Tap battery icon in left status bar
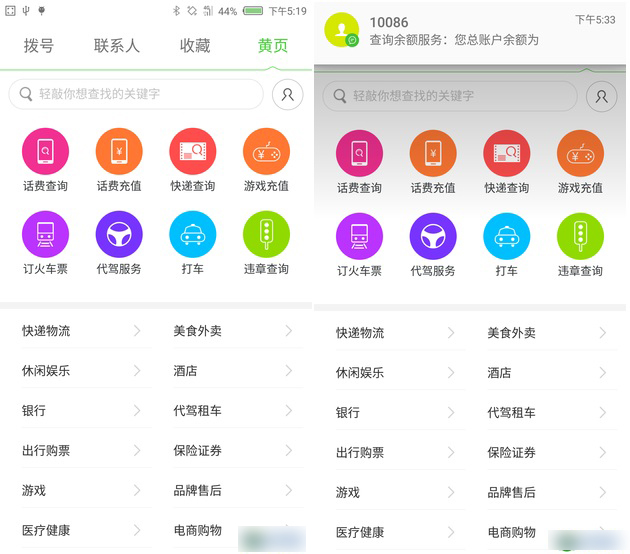The image size is (630, 554). click(x=253, y=11)
